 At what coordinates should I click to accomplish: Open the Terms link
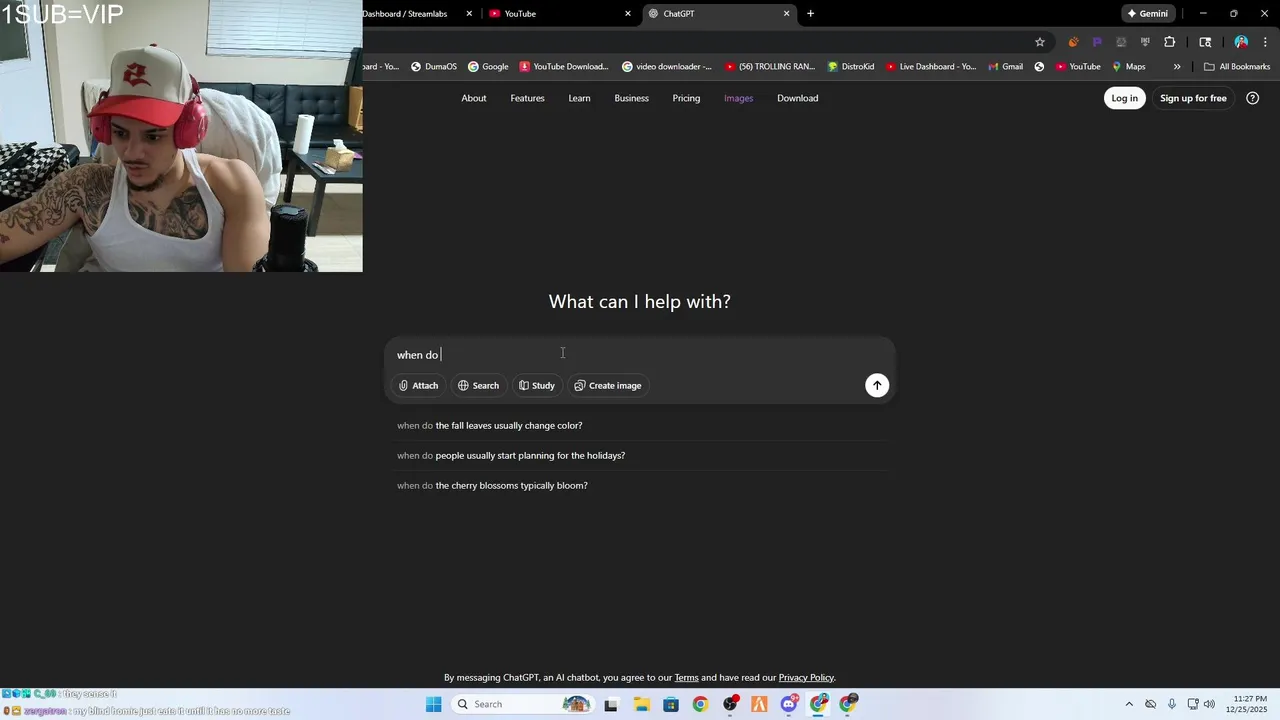click(686, 678)
